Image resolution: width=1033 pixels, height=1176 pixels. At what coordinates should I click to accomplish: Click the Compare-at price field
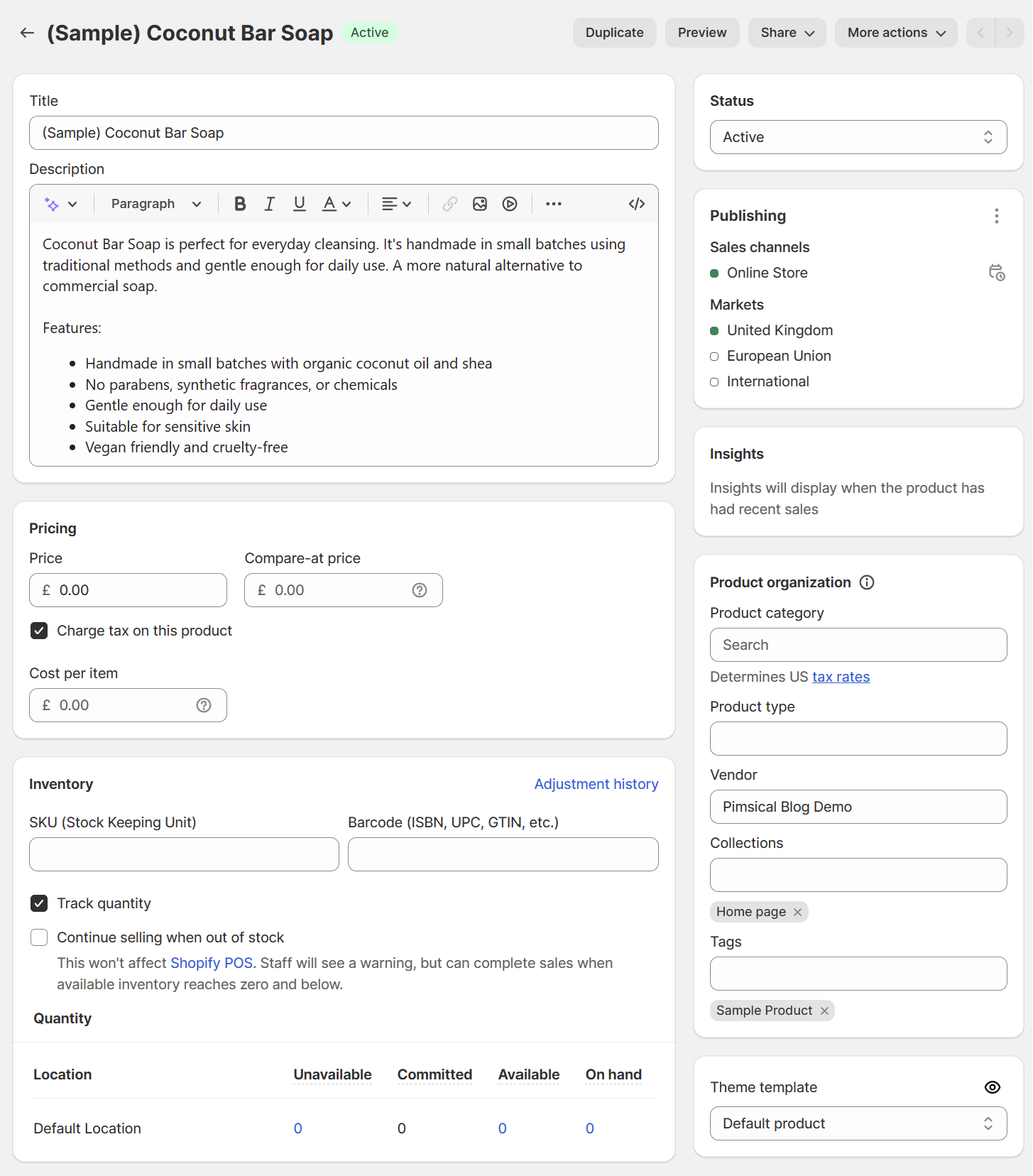coord(343,590)
